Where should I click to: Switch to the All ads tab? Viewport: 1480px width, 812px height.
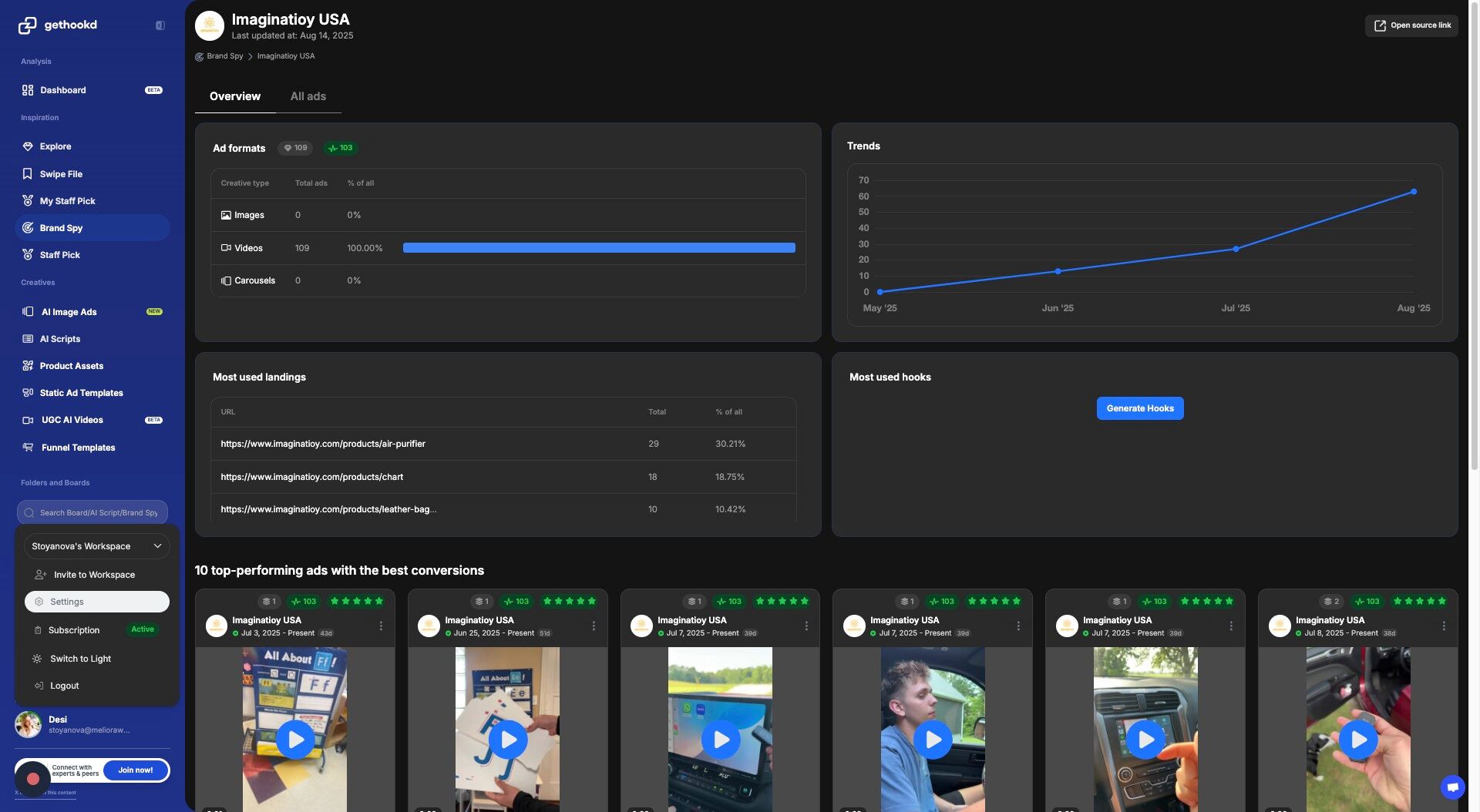pyautogui.click(x=308, y=96)
